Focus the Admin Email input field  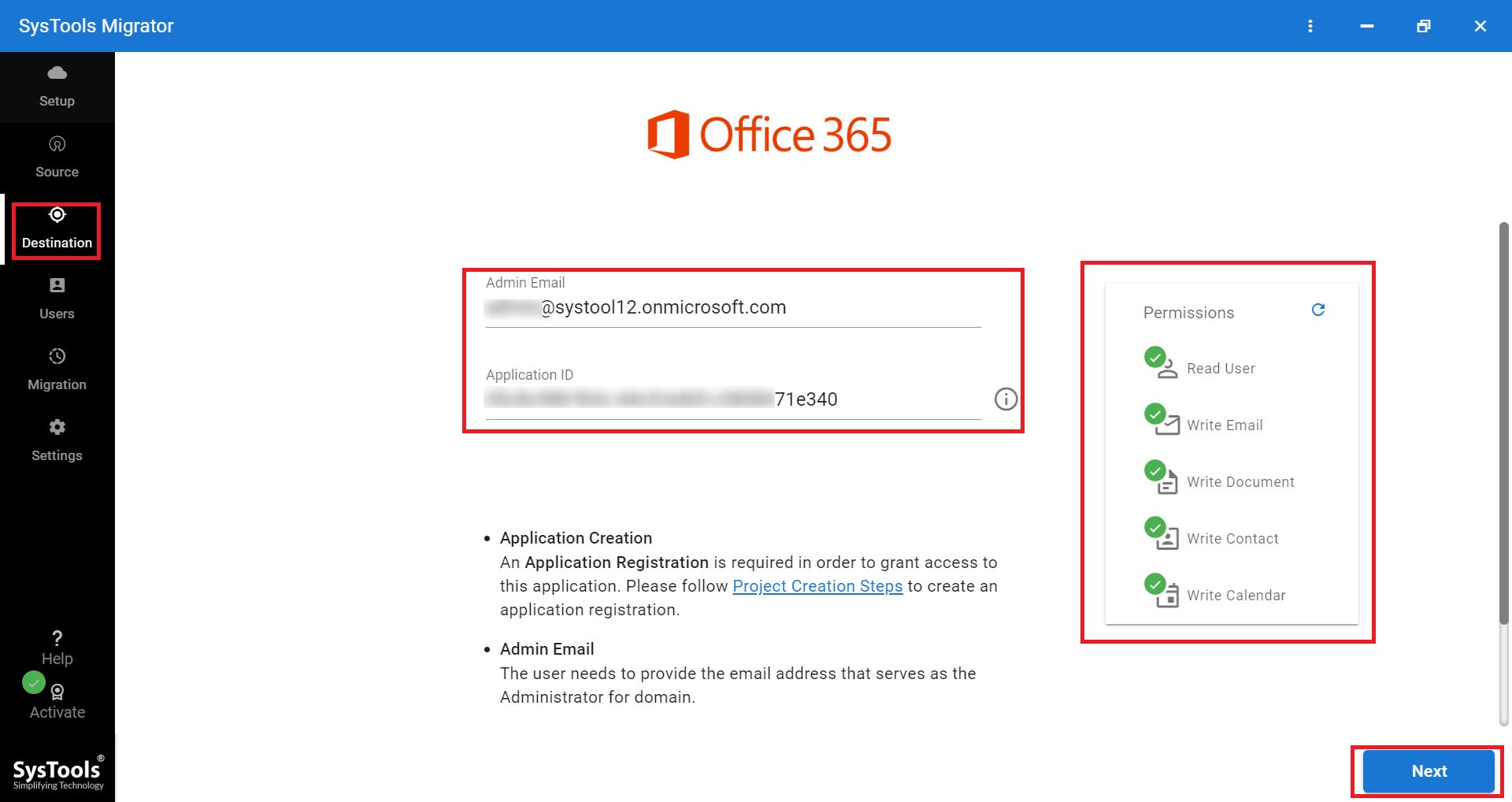point(733,308)
